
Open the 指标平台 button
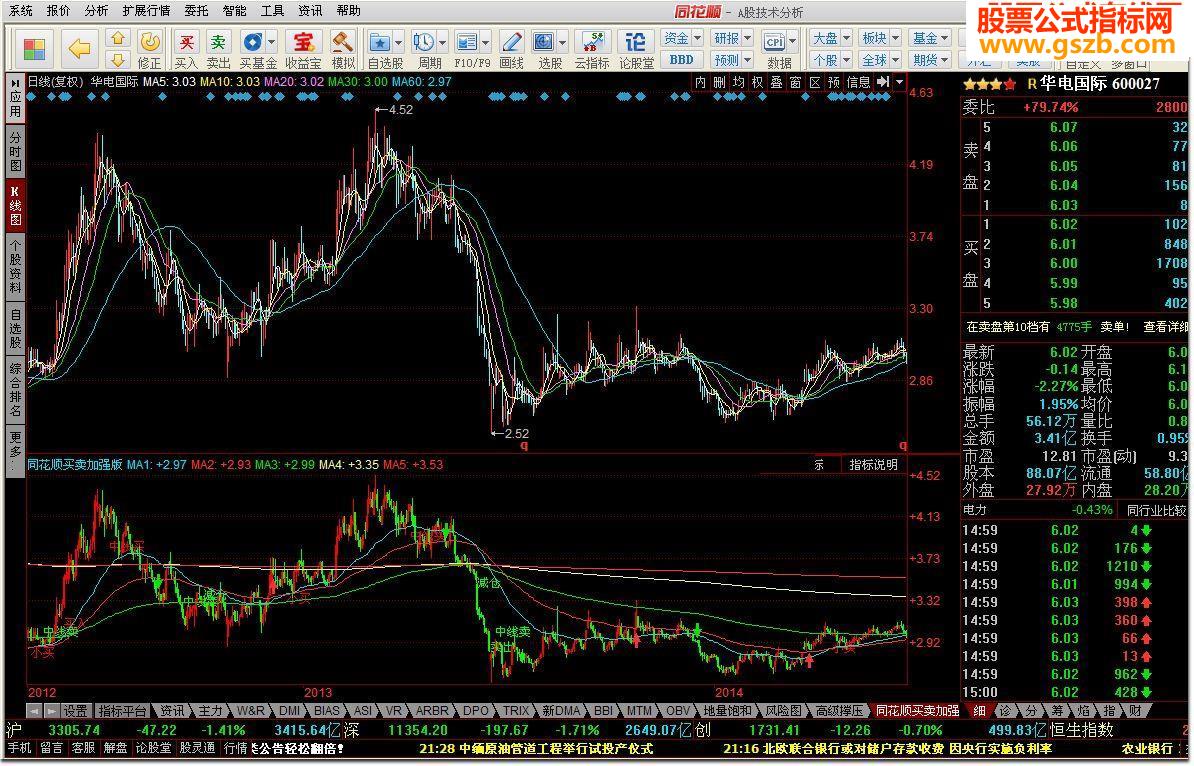click(x=122, y=710)
